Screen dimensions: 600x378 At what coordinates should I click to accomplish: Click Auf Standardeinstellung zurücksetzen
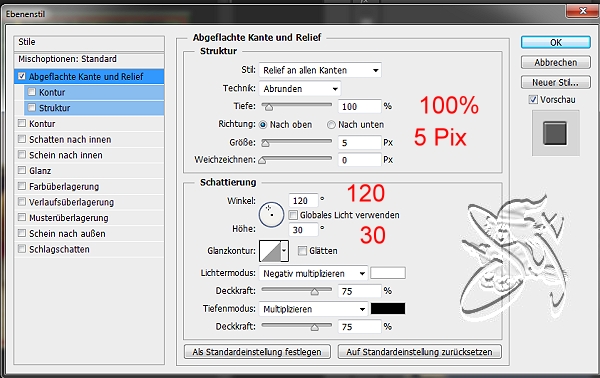(x=419, y=352)
